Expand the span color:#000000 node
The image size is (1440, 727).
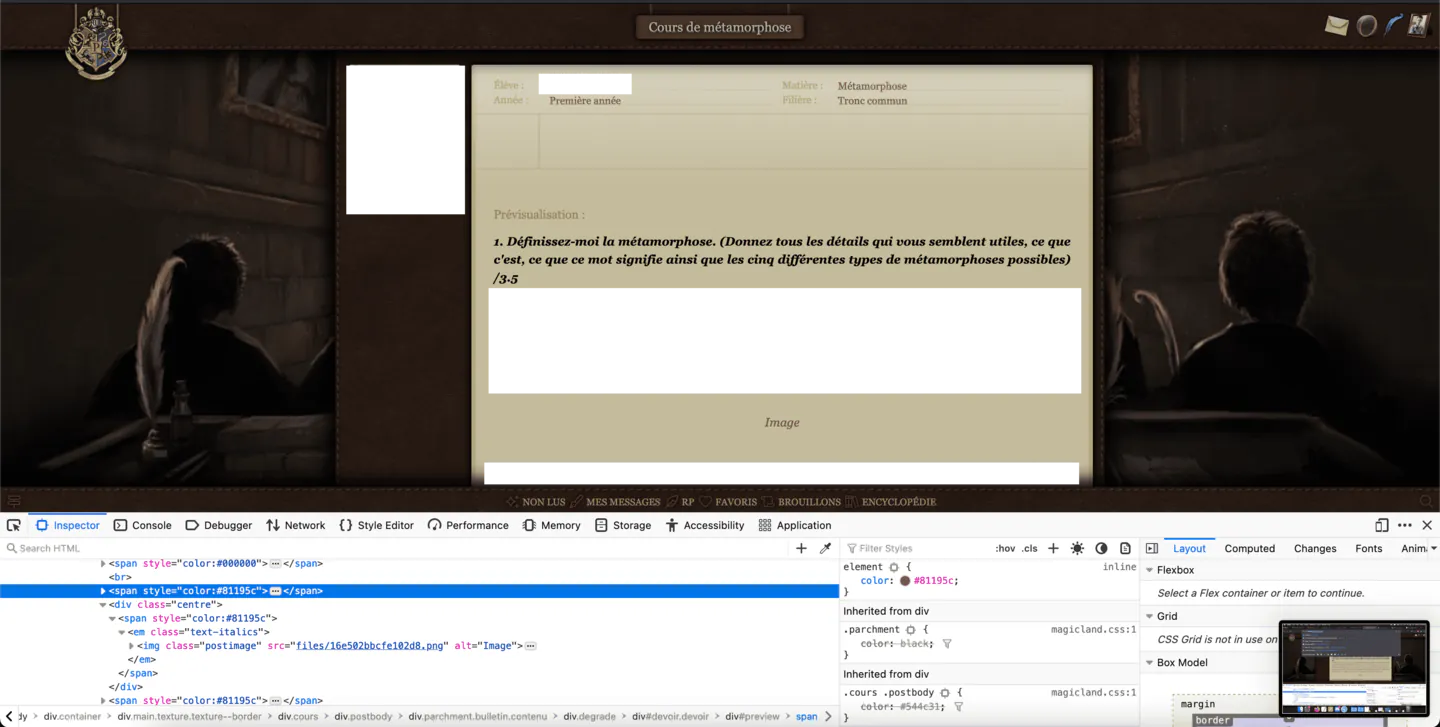pos(103,564)
